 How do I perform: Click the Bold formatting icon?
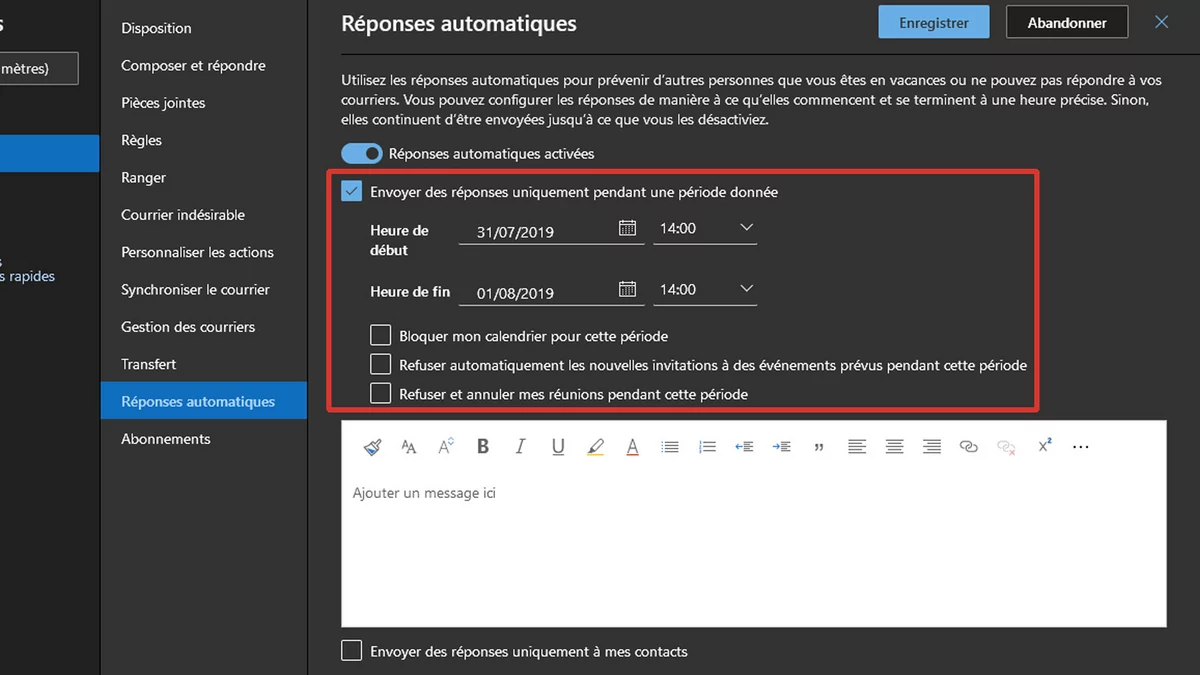tap(483, 447)
